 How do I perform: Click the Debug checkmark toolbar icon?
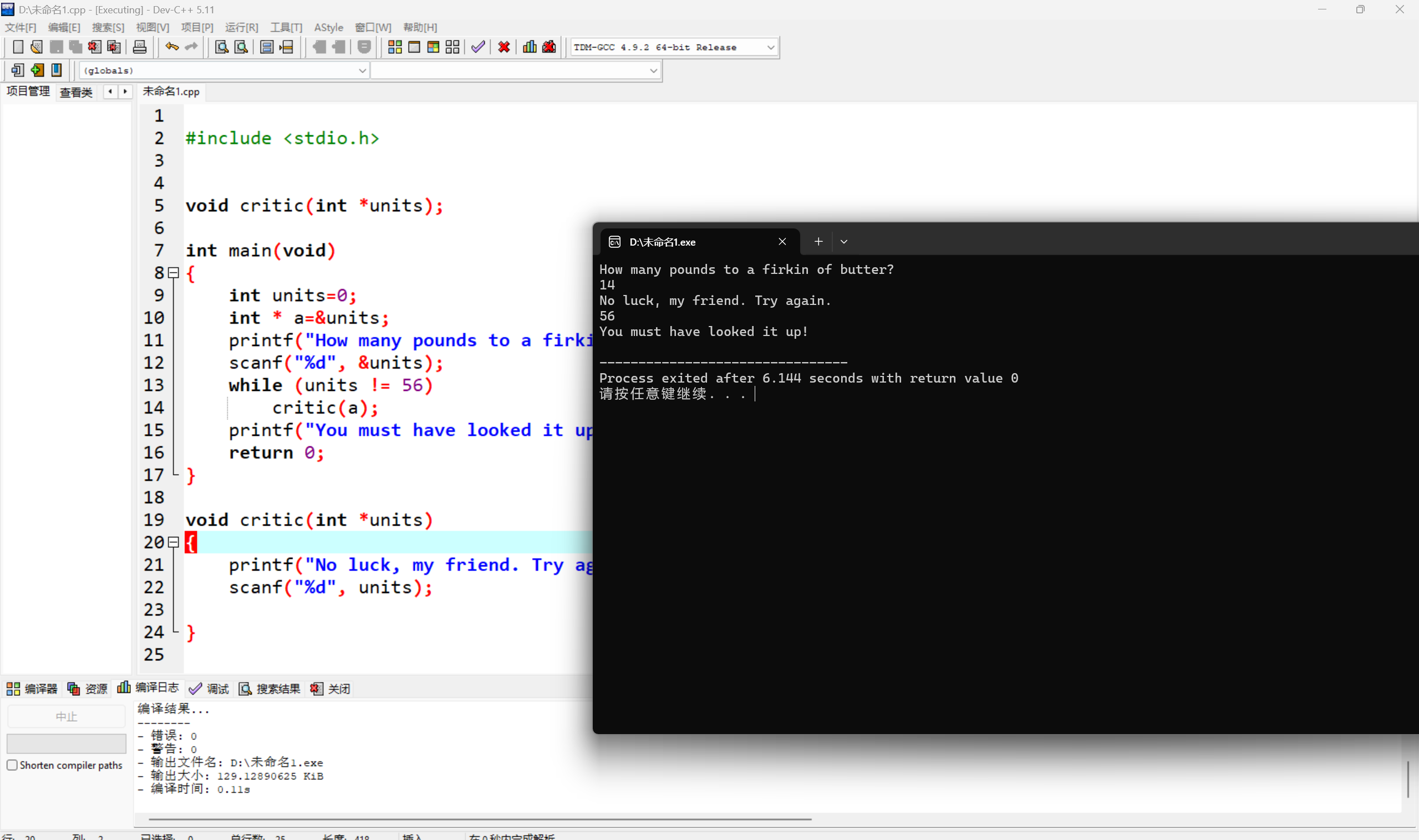[478, 48]
